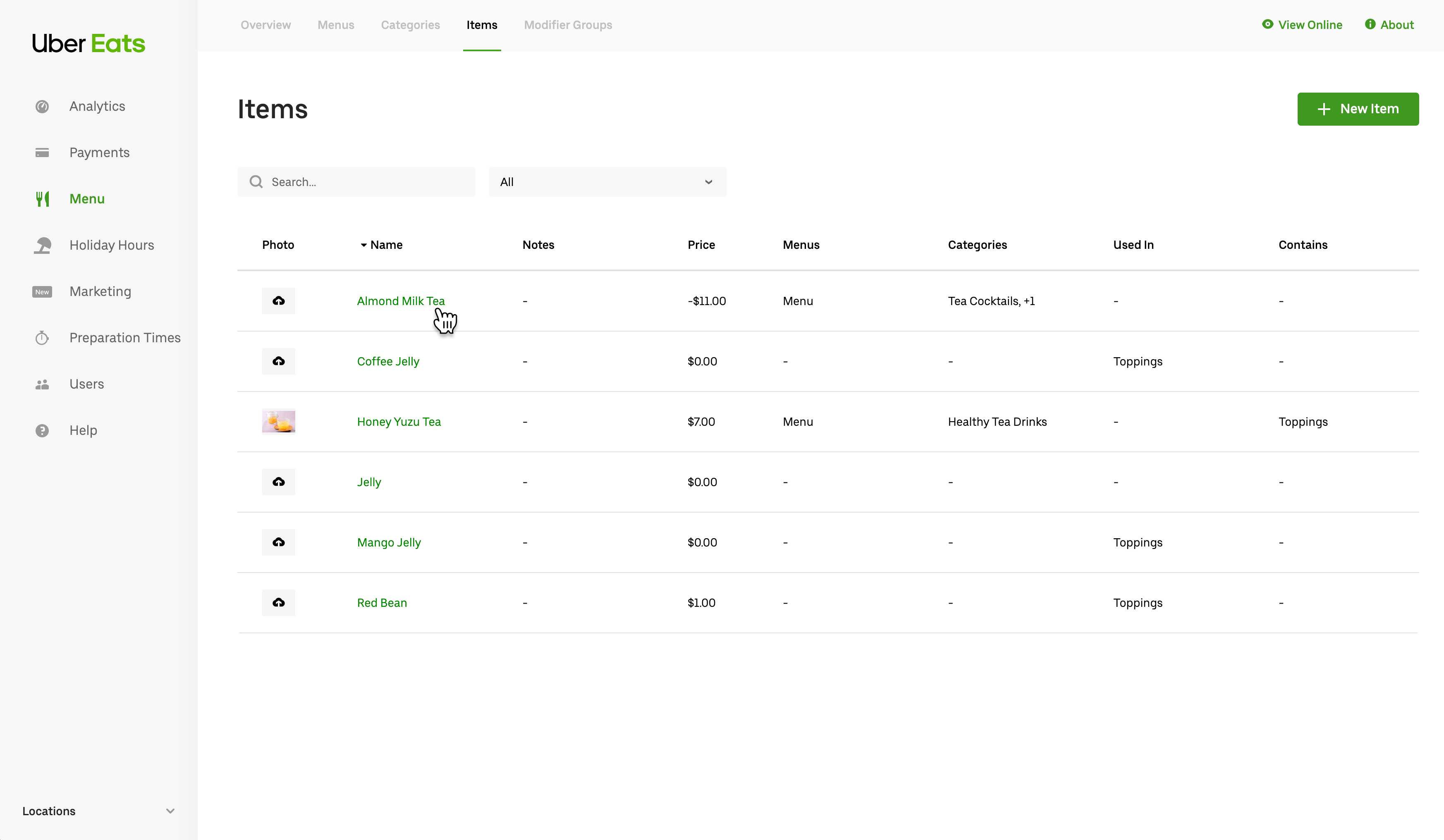Click upload cloud icon for Jelly
This screenshot has width=1444, height=840.
[278, 482]
